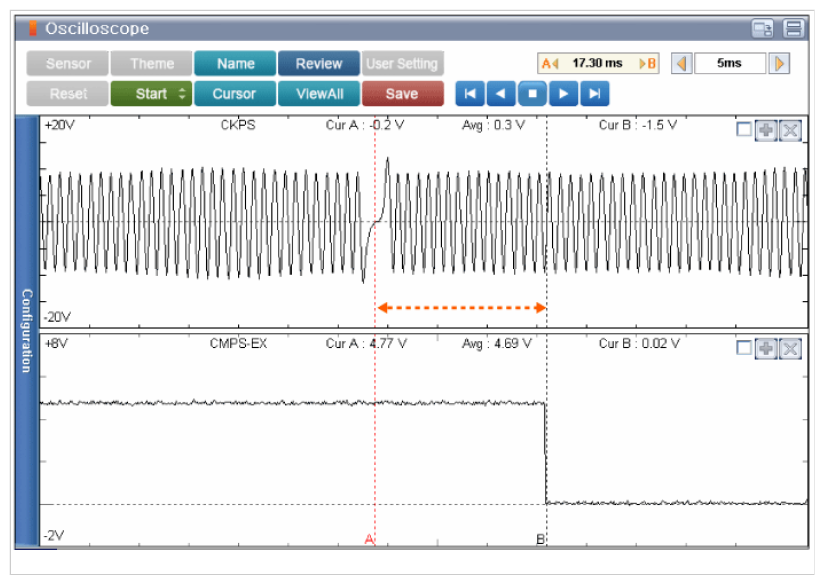The height and width of the screenshot is (584, 824).
Task: Click the ViewAll button
Action: click(x=318, y=94)
